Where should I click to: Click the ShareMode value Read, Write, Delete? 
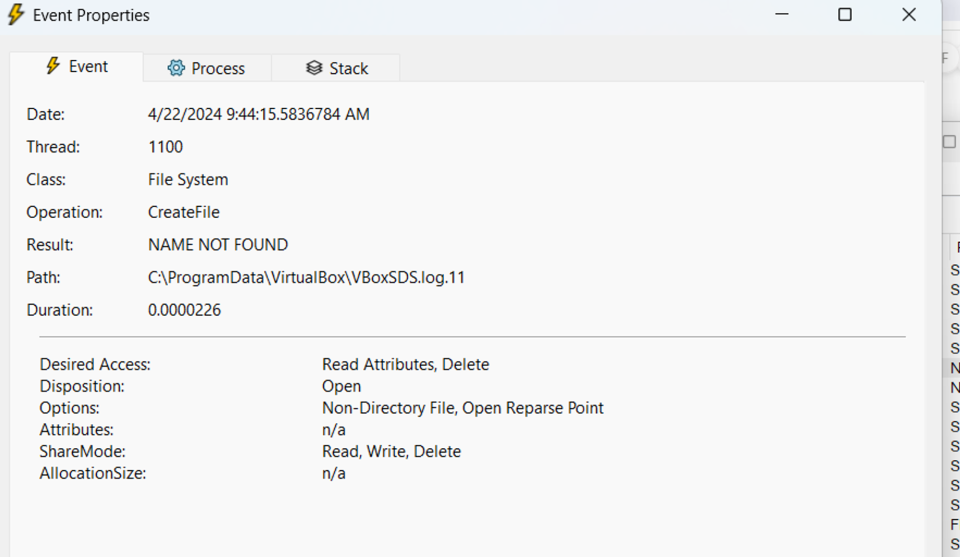(x=391, y=451)
